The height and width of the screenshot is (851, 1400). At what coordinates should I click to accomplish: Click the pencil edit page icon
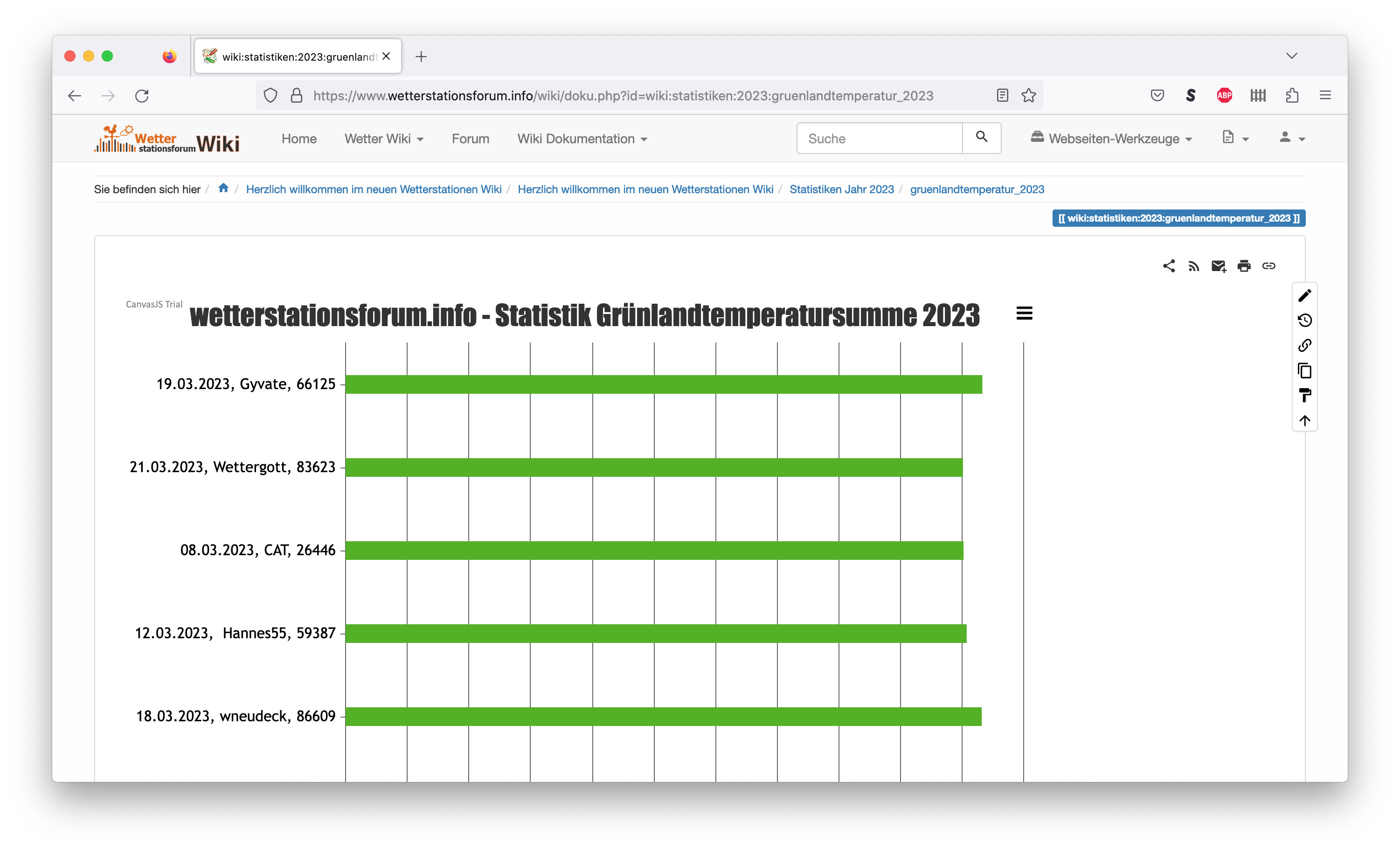pos(1304,295)
